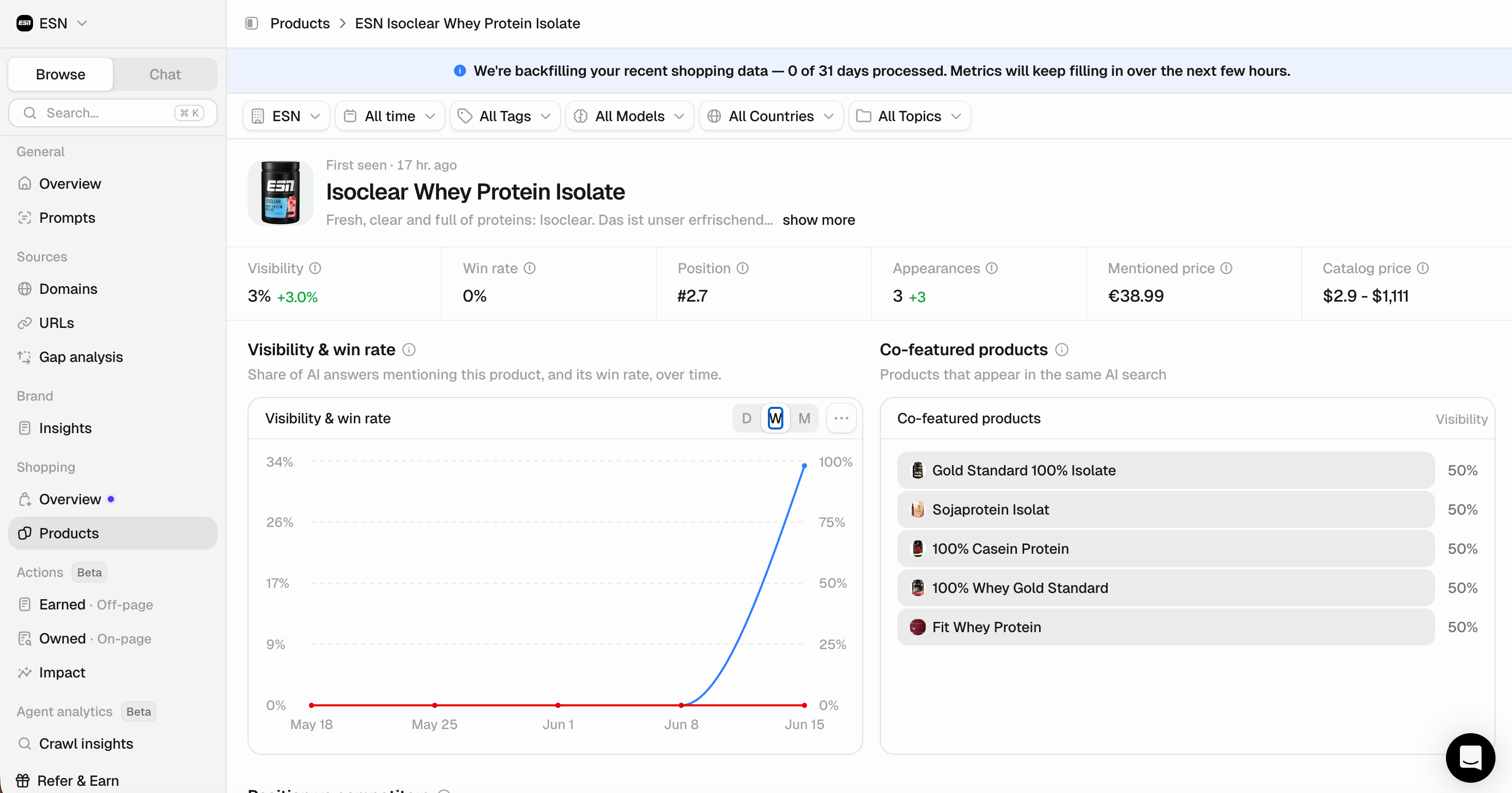Focus the sidebar Search input field
The image size is (1512, 793).
pos(113,113)
